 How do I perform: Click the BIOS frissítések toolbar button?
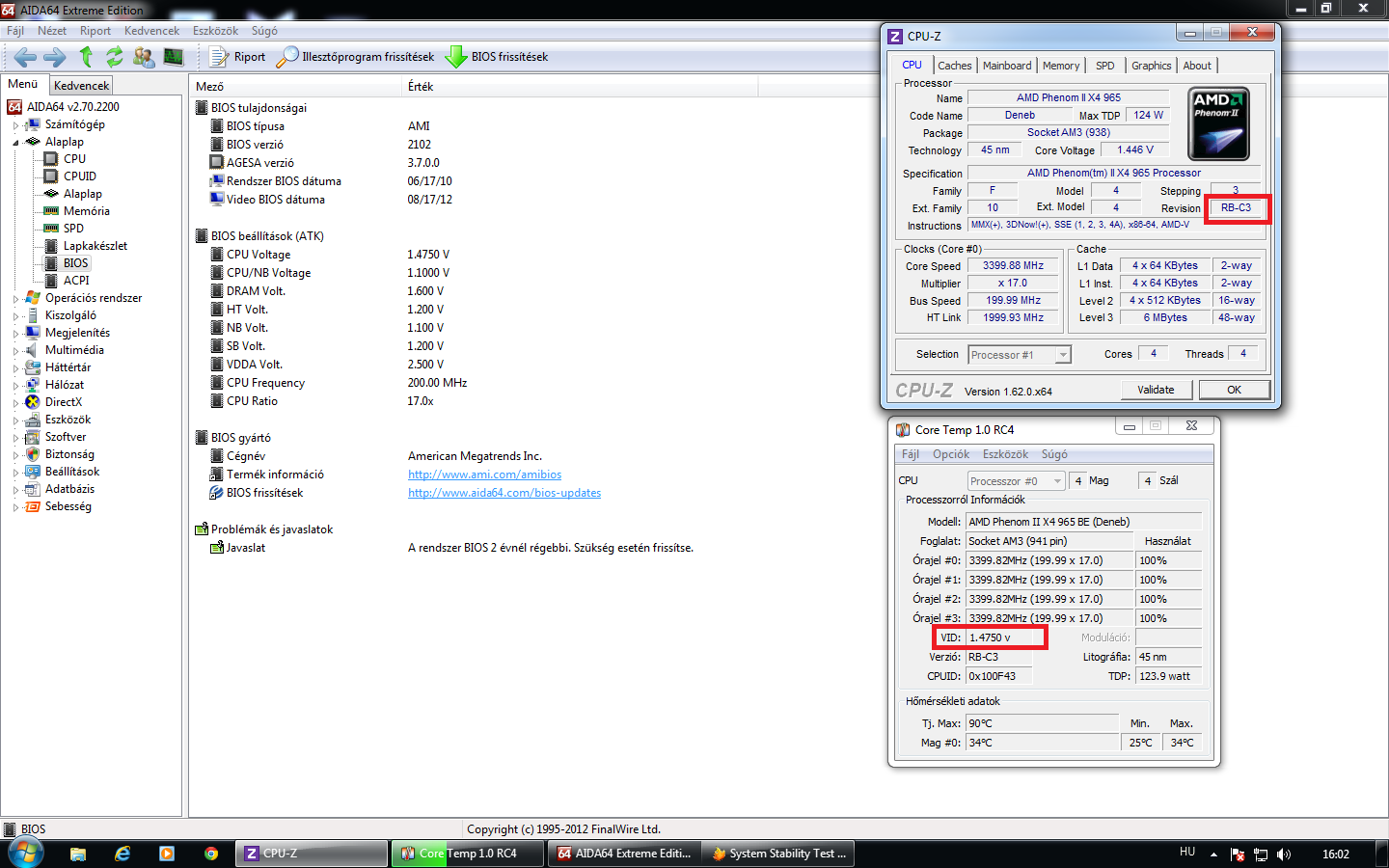(497, 57)
